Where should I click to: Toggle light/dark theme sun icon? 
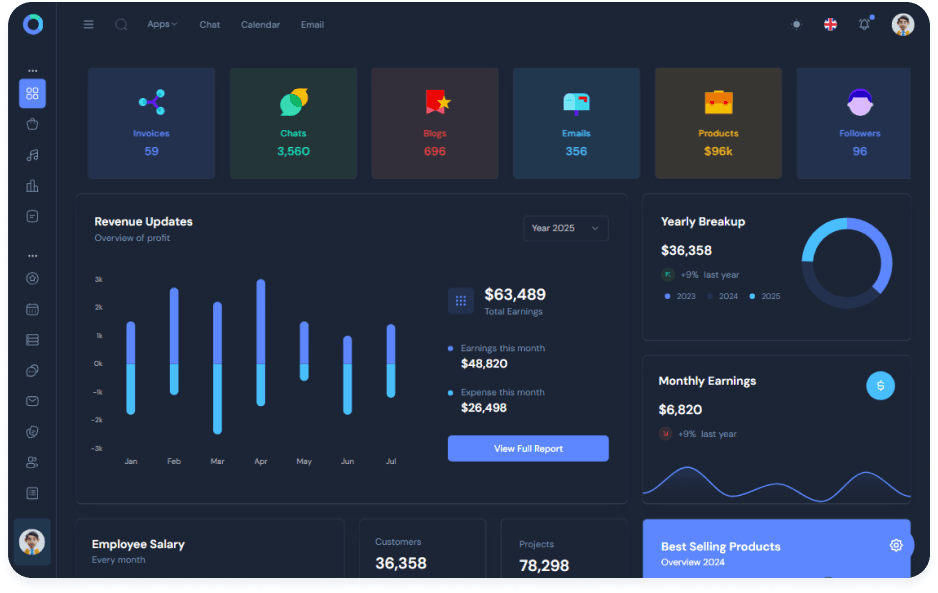coord(796,25)
